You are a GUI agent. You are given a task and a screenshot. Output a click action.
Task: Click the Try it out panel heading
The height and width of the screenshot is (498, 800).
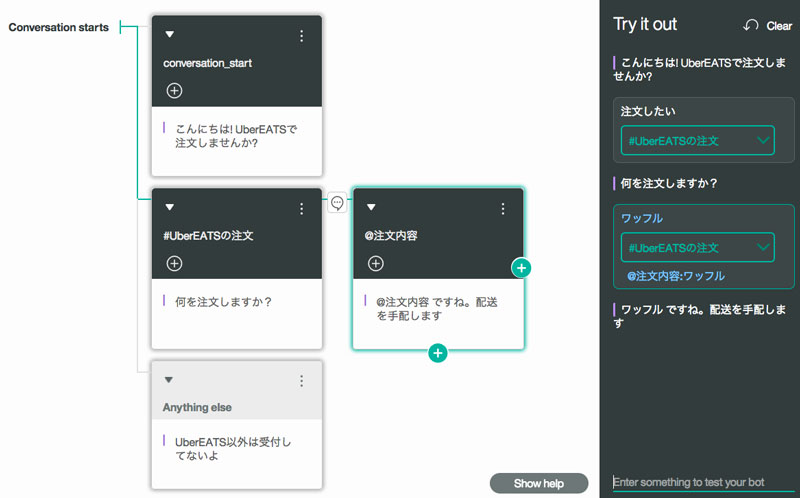point(645,24)
